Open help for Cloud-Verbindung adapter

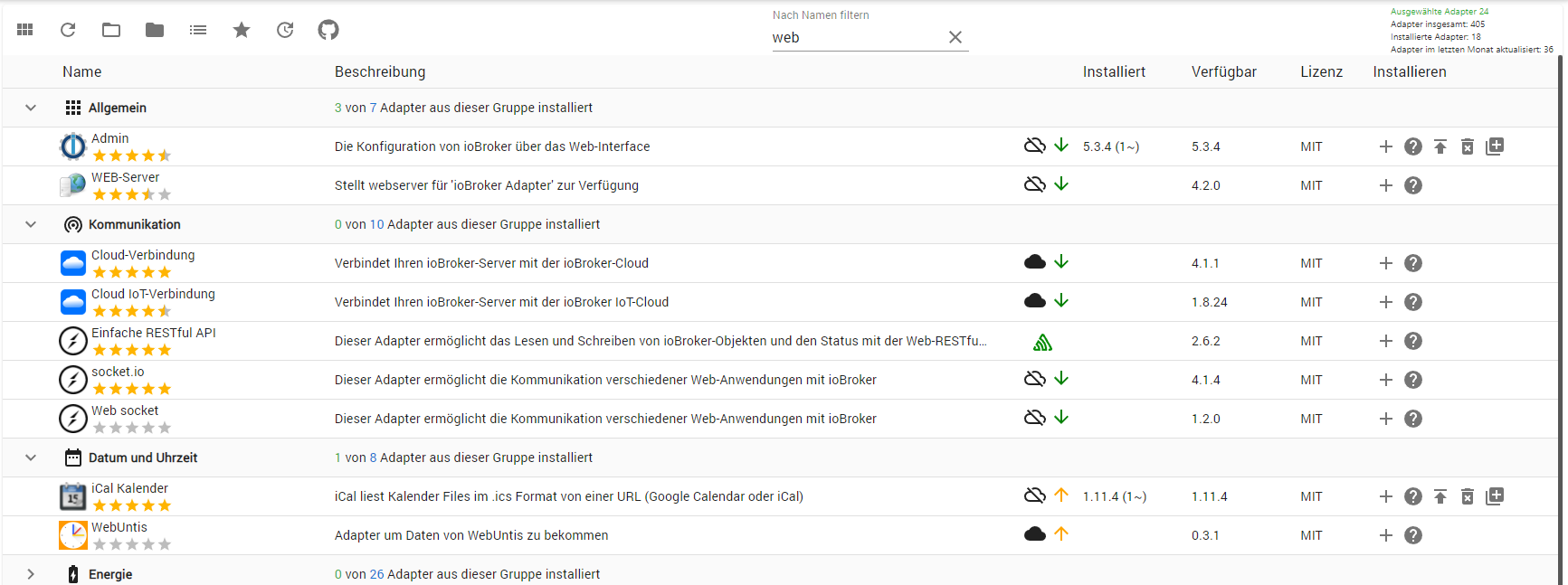1413,263
